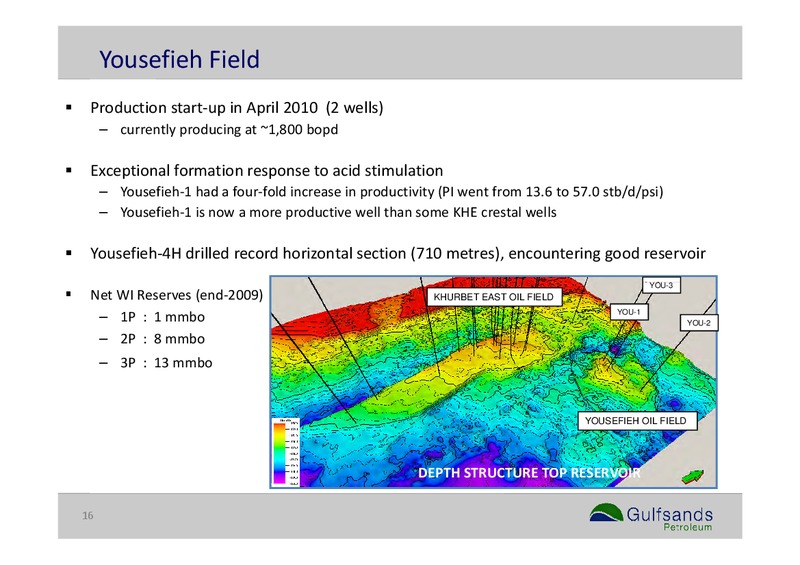
Task: Click the YOU-1 well label
Action: click(629, 312)
